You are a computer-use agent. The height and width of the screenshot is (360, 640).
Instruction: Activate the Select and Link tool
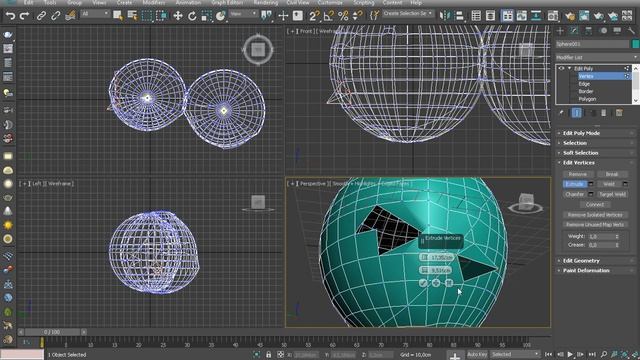pyautogui.click(x=41, y=16)
